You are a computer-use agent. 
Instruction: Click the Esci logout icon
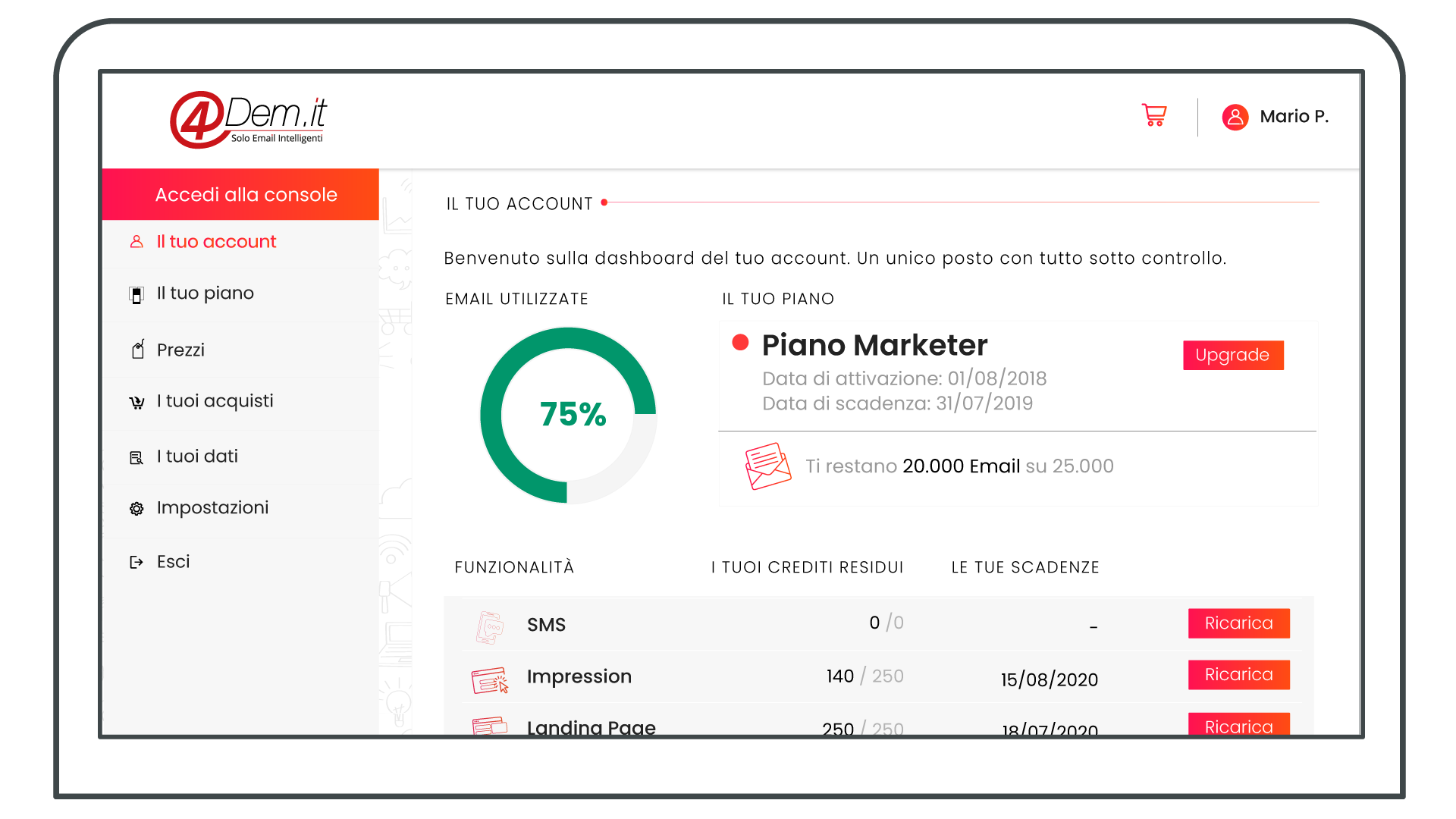(x=136, y=561)
